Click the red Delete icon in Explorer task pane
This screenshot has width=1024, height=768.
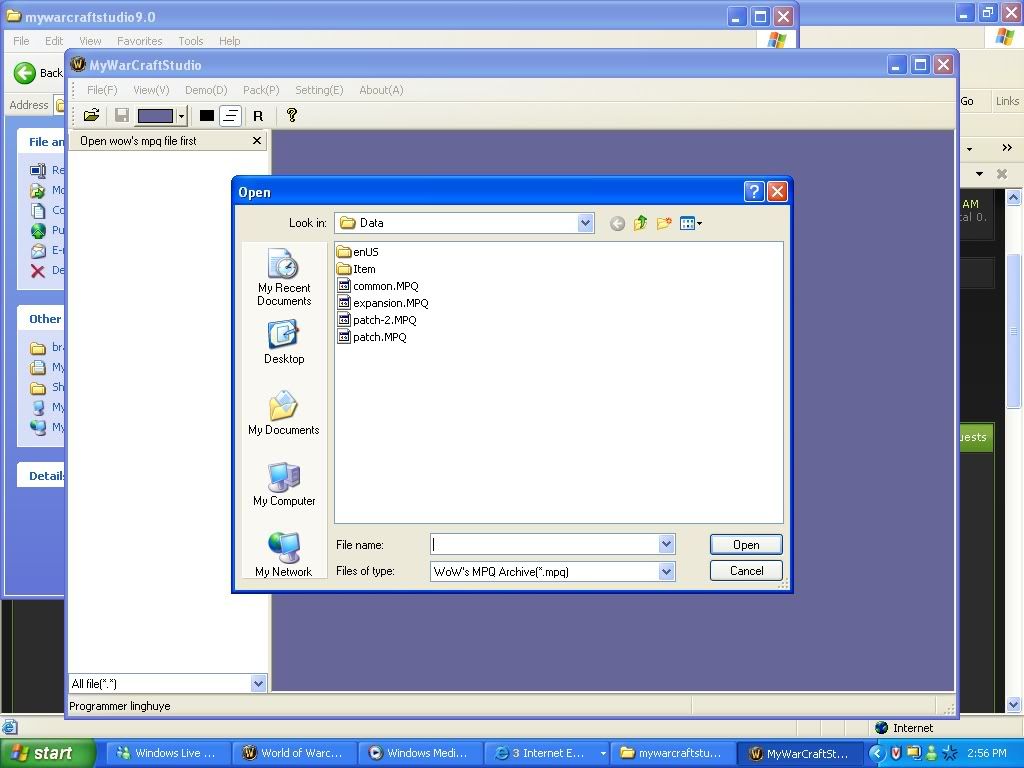coord(38,271)
